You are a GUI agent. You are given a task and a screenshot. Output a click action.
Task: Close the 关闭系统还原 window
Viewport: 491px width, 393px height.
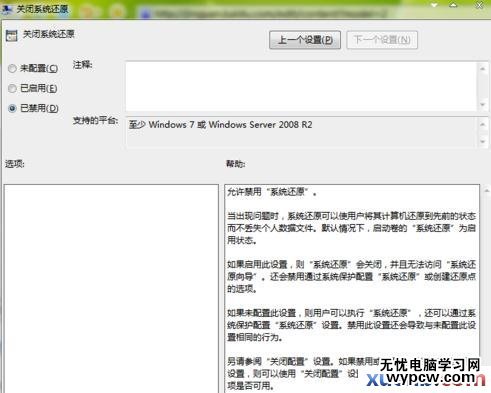click(479, 5)
